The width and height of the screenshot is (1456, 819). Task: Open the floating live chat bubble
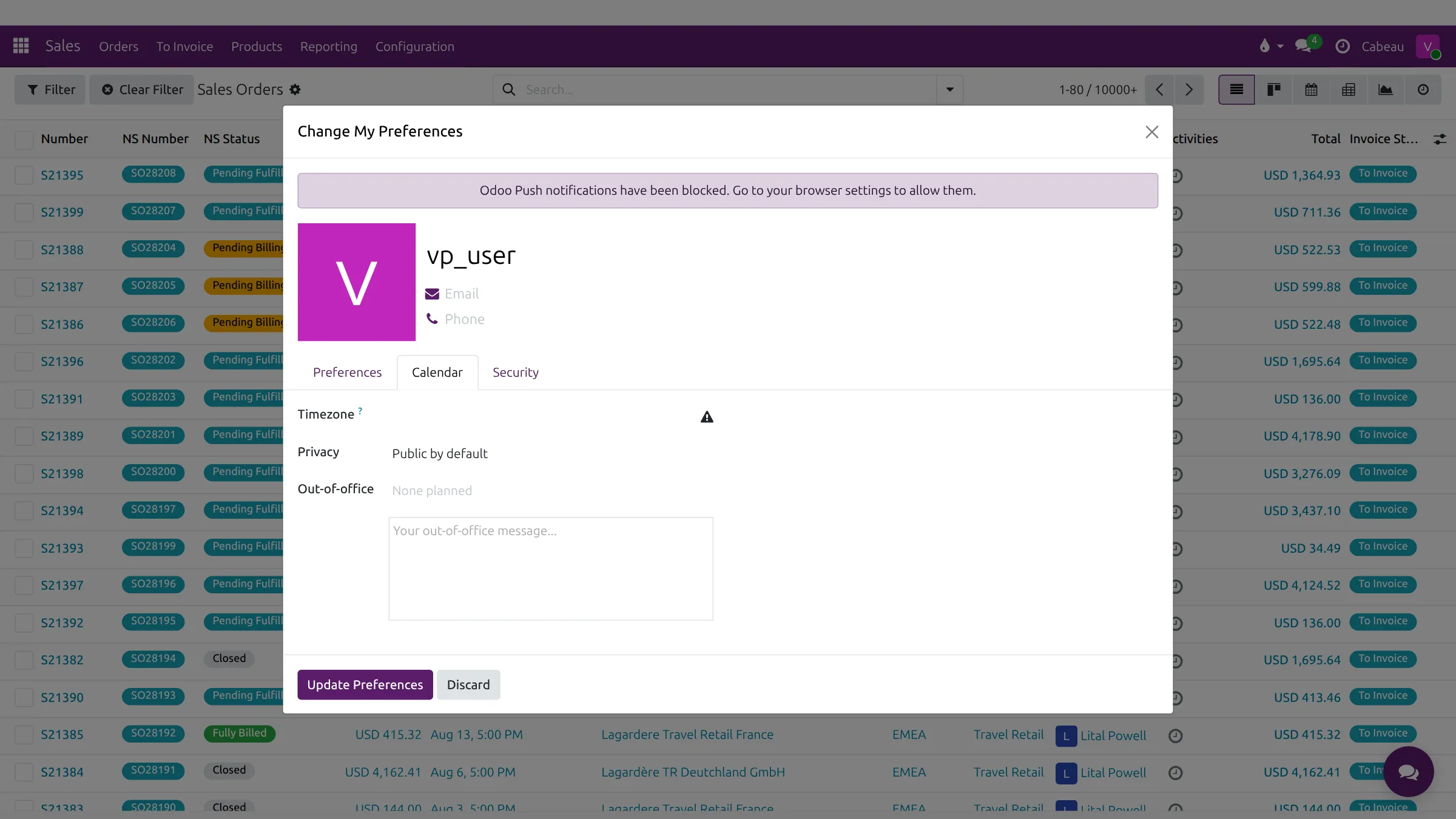(1408, 772)
